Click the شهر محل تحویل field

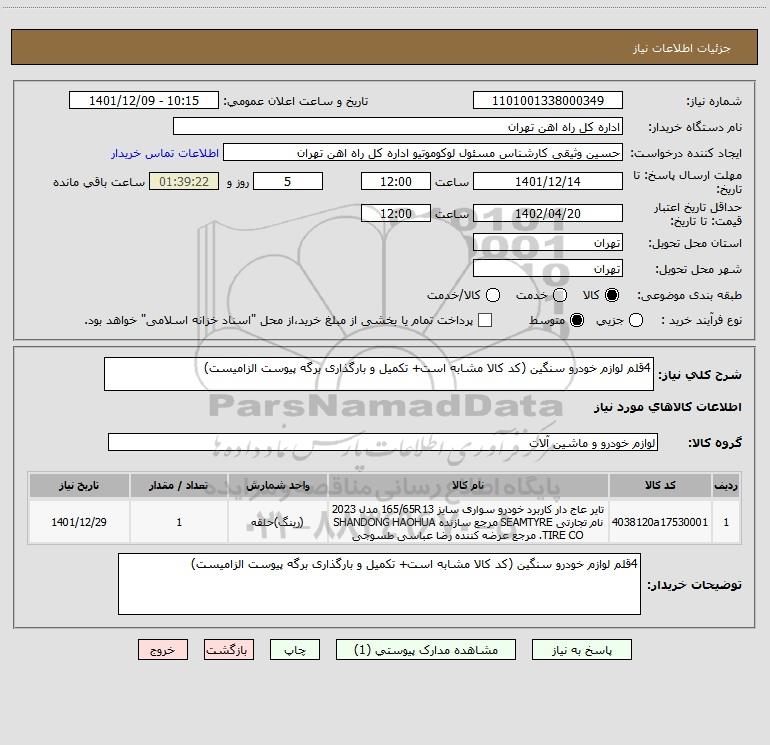pos(548,268)
